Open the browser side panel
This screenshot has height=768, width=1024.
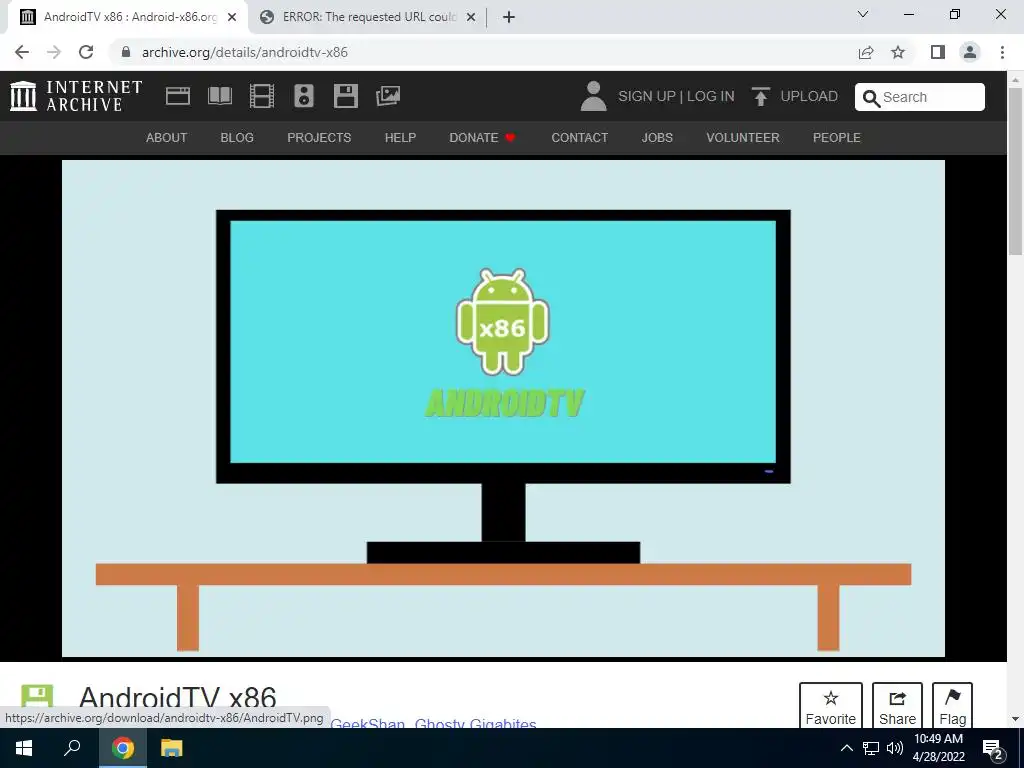pos(938,52)
